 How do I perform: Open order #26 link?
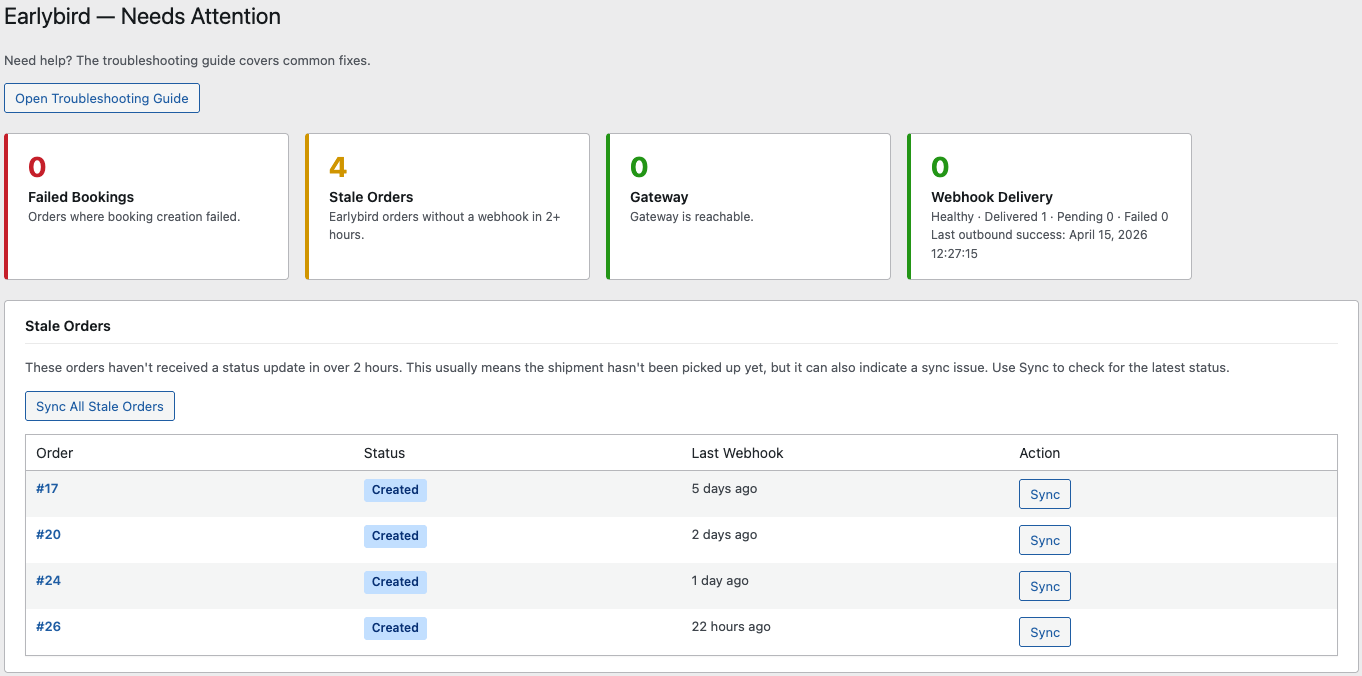(x=48, y=627)
